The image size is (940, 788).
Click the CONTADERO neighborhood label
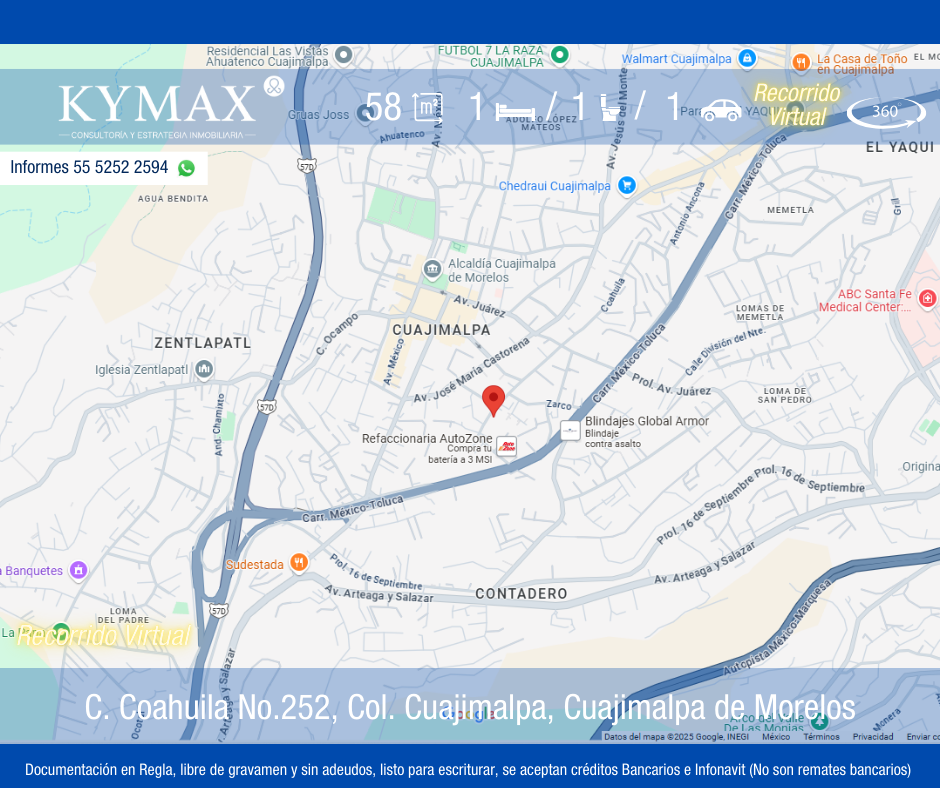click(x=521, y=594)
